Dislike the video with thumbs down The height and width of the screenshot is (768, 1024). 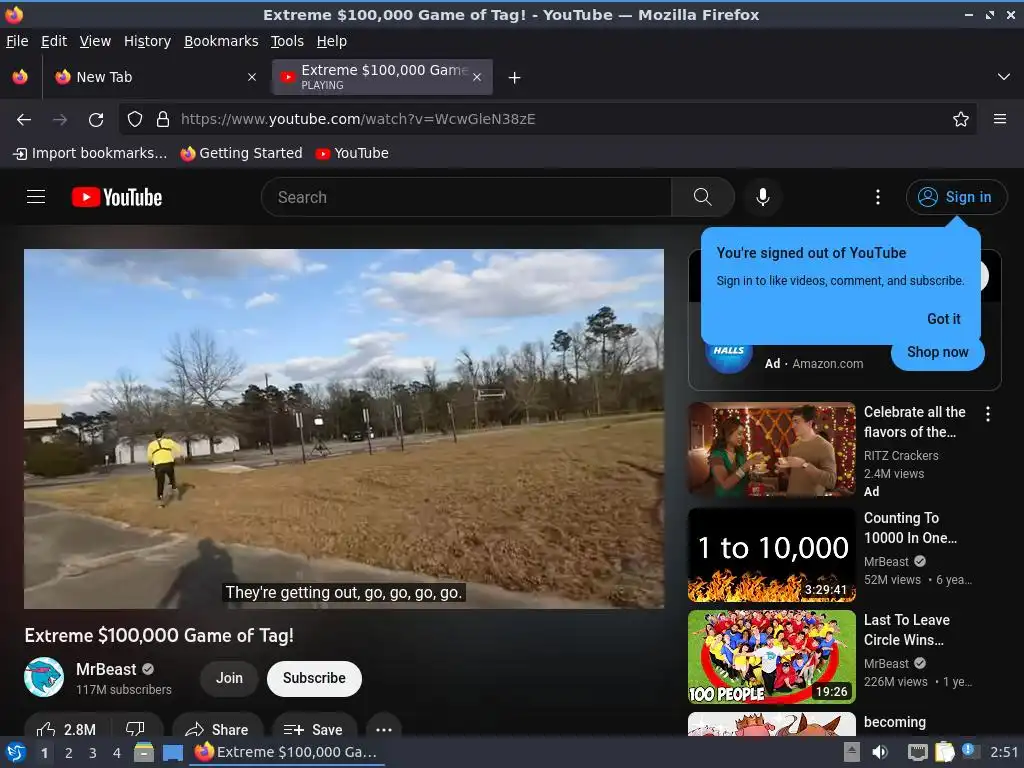[x=135, y=729]
